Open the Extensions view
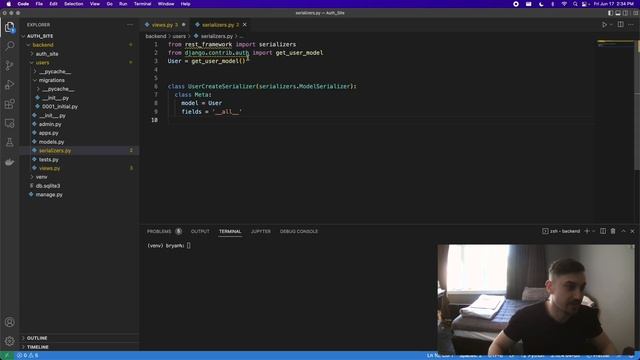 9,104
